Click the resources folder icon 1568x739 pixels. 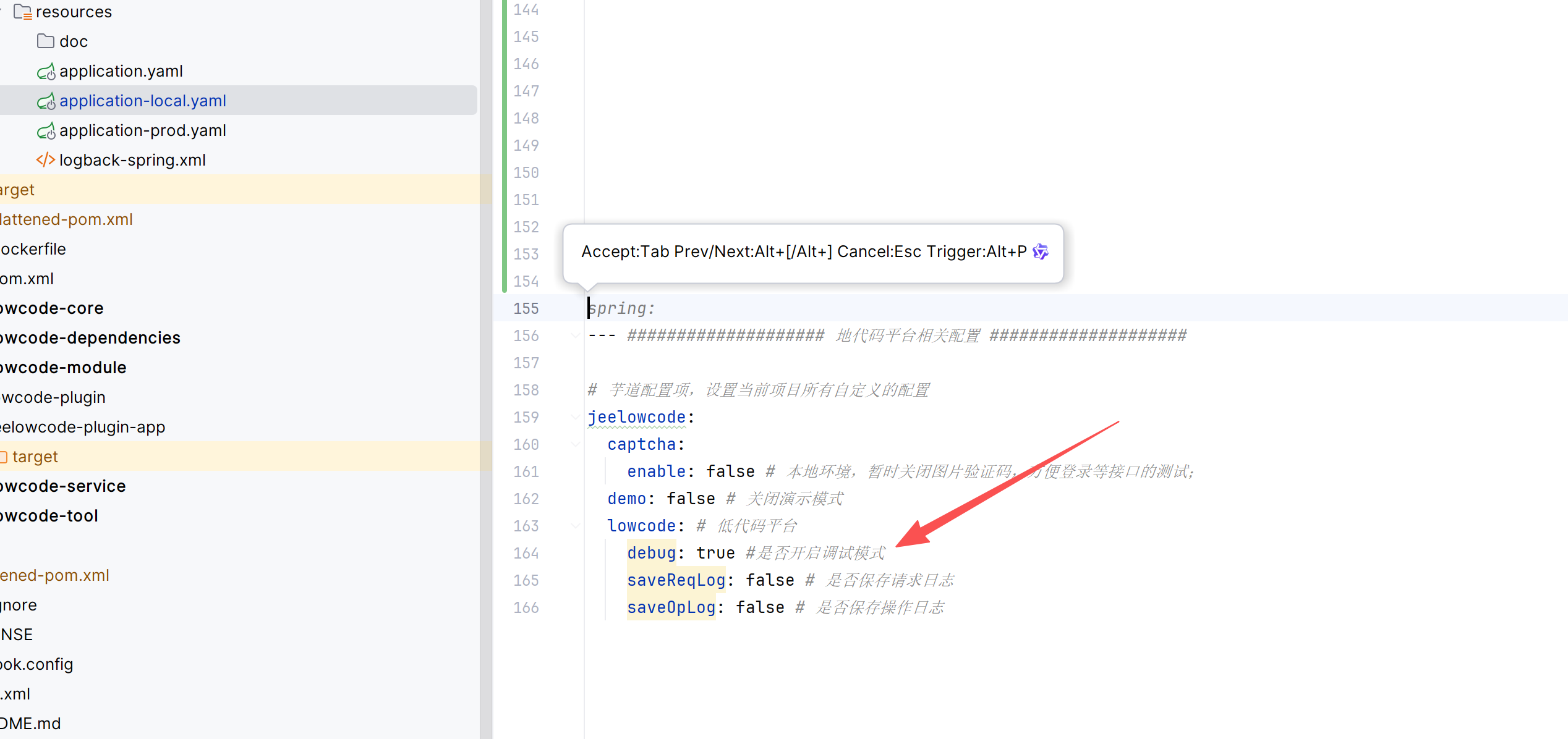23,12
